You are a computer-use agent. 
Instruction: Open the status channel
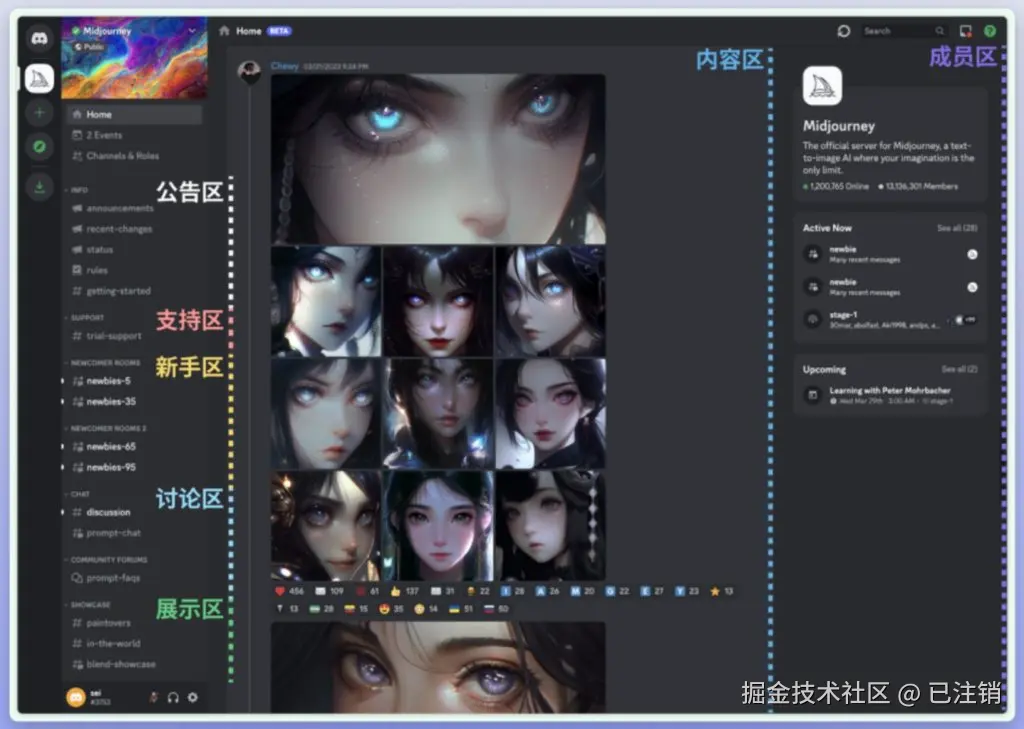click(x=134, y=250)
